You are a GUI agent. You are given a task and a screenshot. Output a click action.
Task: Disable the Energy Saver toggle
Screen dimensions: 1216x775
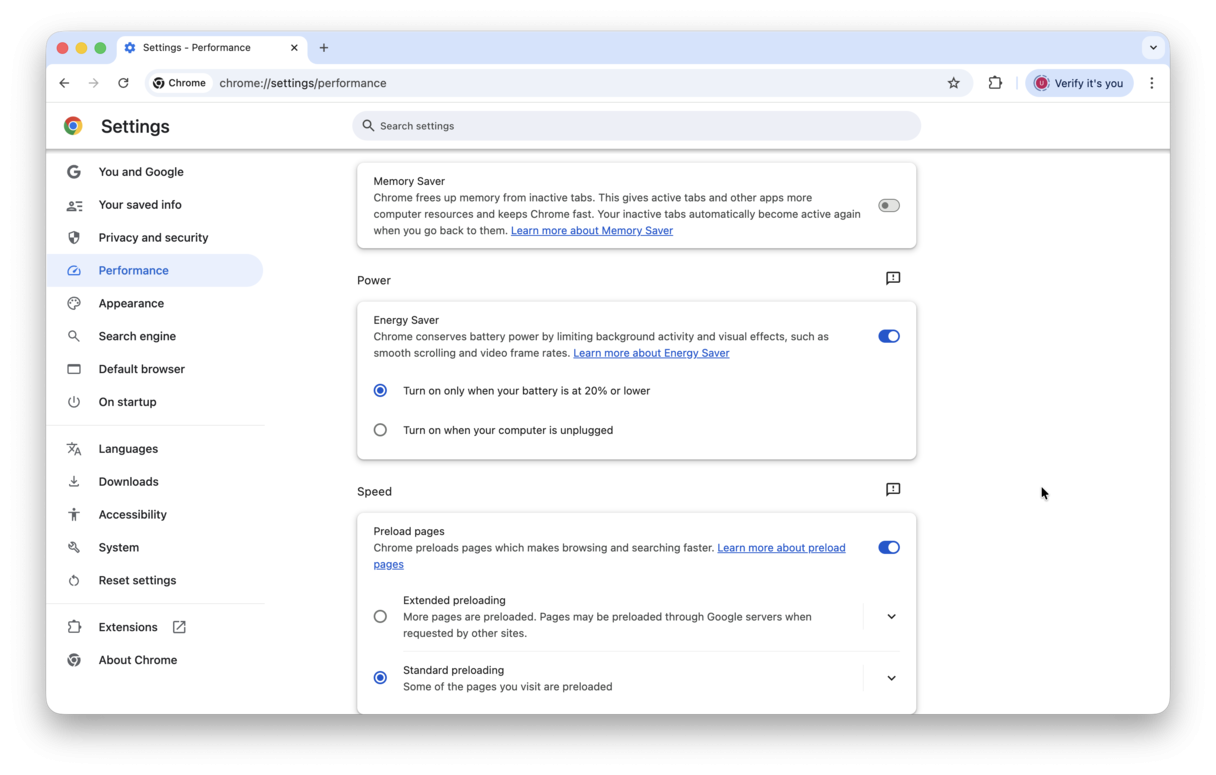pyautogui.click(x=888, y=336)
